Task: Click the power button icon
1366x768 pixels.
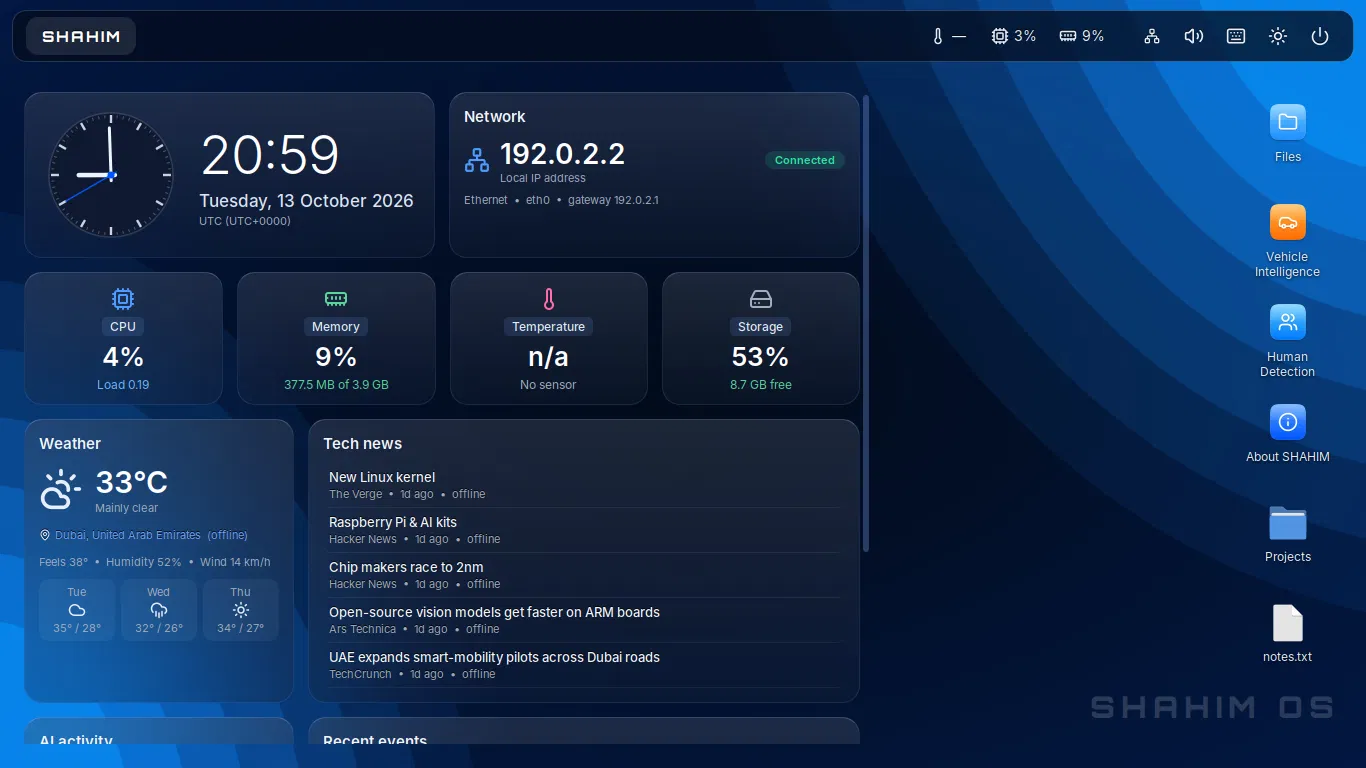Action: coord(1320,36)
